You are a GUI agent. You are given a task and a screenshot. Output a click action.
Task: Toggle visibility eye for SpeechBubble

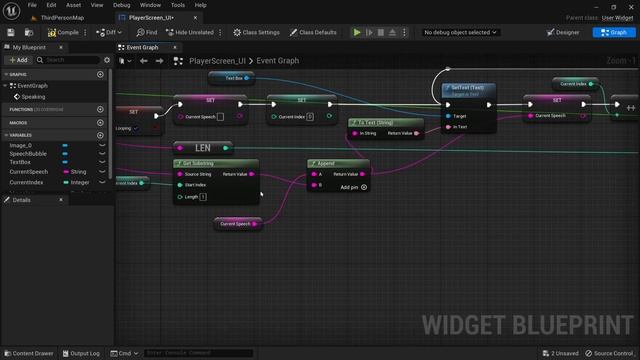point(102,153)
